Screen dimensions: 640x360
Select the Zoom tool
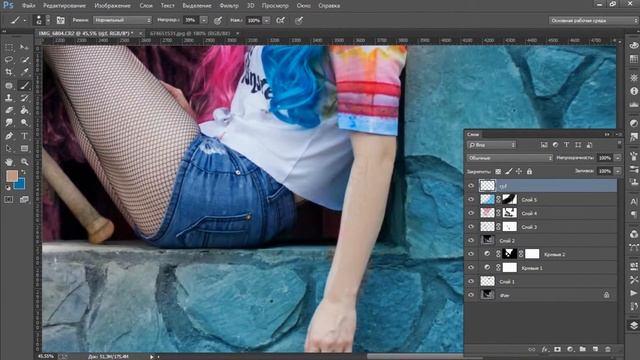coord(24,162)
